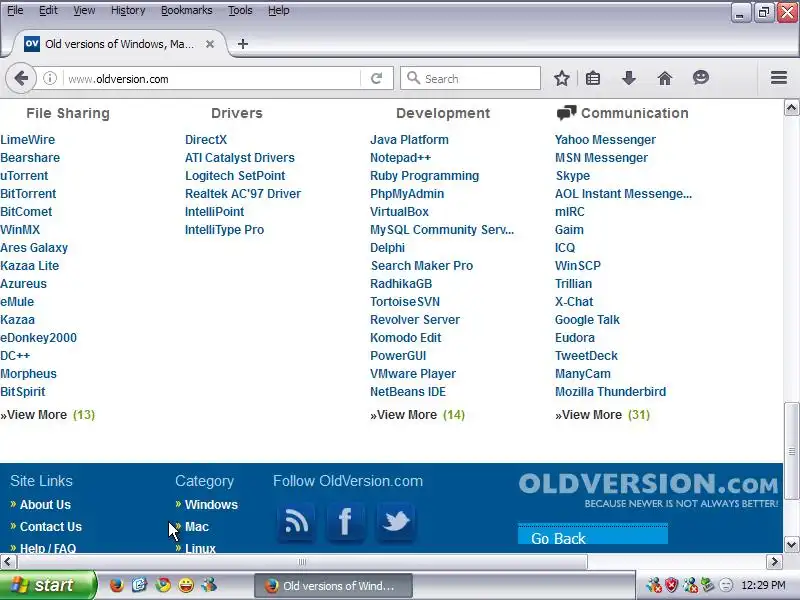Open the Contact Us footer link
Viewport: 800px width, 600px height.
51,527
